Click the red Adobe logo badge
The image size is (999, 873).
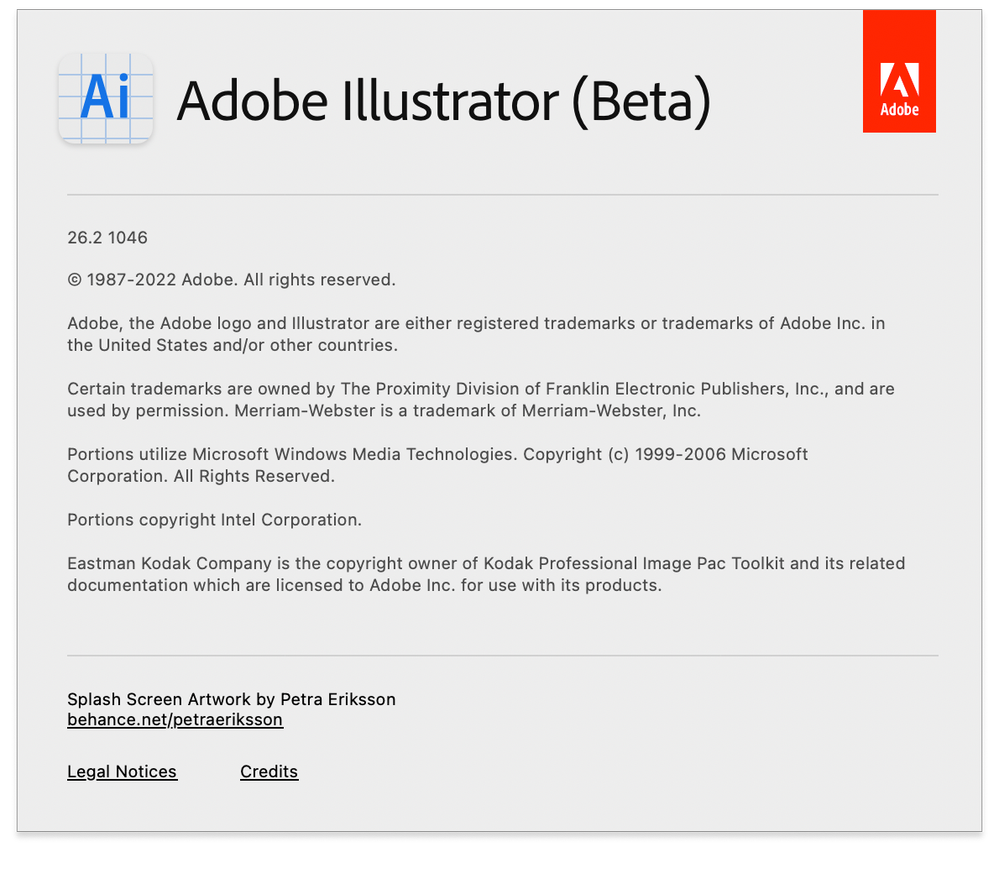pos(899,71)
